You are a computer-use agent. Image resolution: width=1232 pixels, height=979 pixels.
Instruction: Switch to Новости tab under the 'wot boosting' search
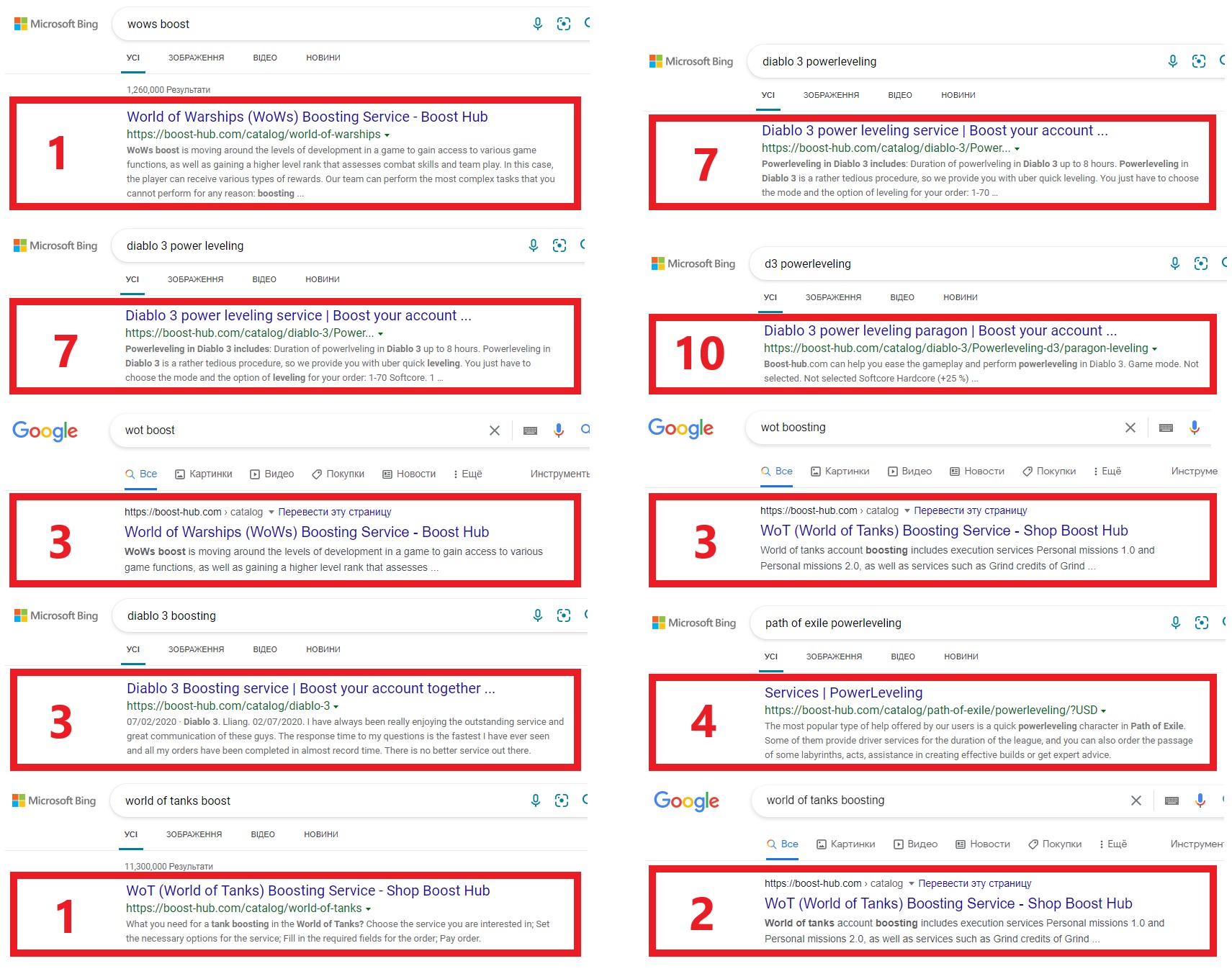(x=977, y=471)
